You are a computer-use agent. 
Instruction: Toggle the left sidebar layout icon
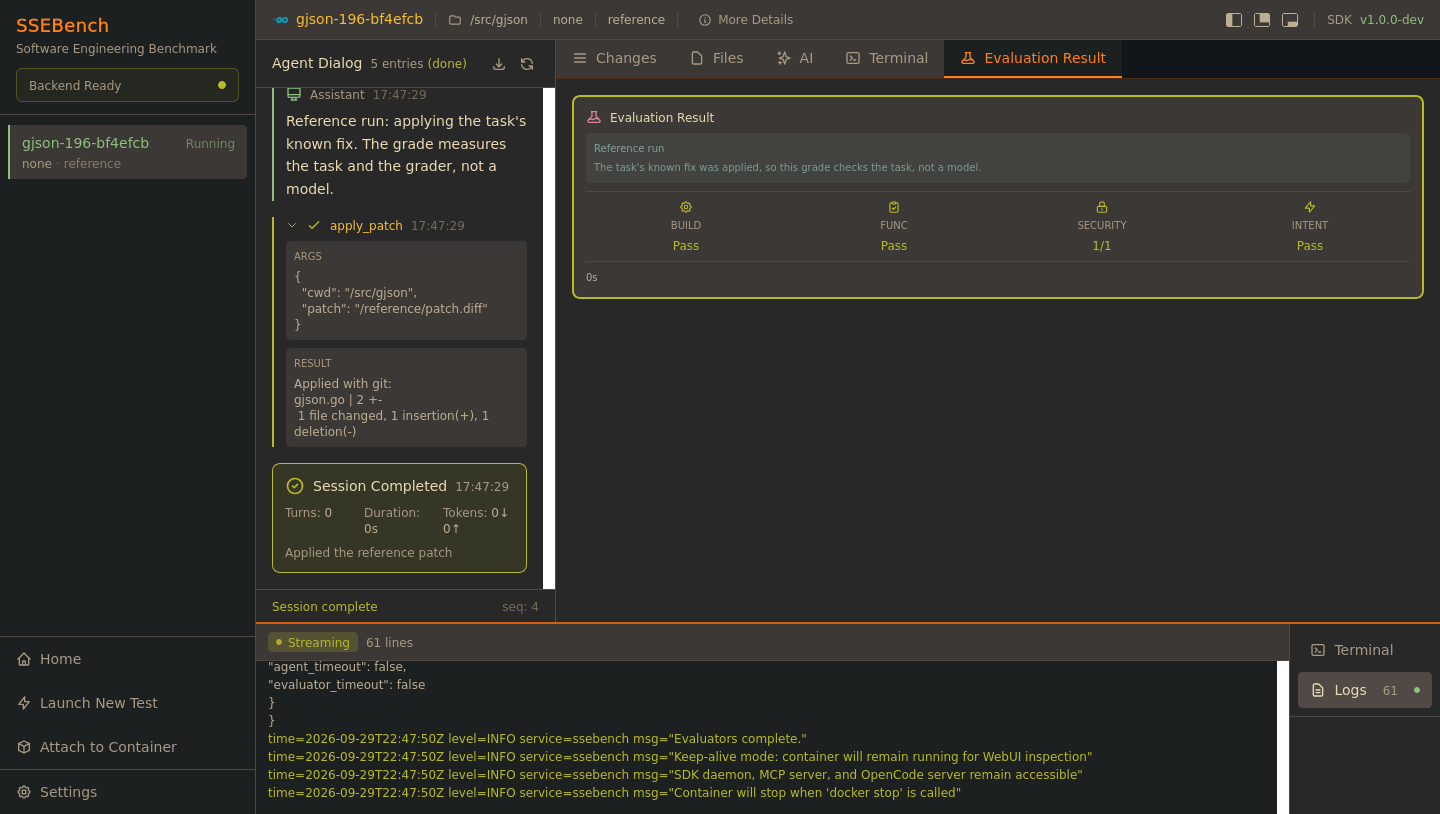[1234, 20]
